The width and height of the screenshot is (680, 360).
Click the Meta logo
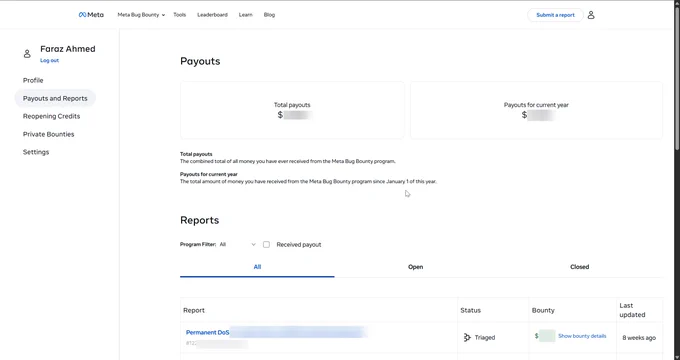coord(91,15)
